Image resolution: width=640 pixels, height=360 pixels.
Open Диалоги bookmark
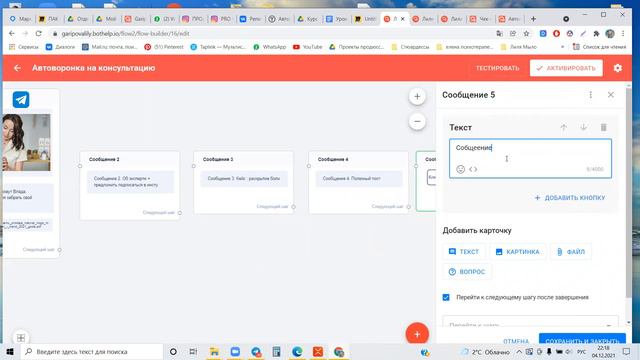60,47
